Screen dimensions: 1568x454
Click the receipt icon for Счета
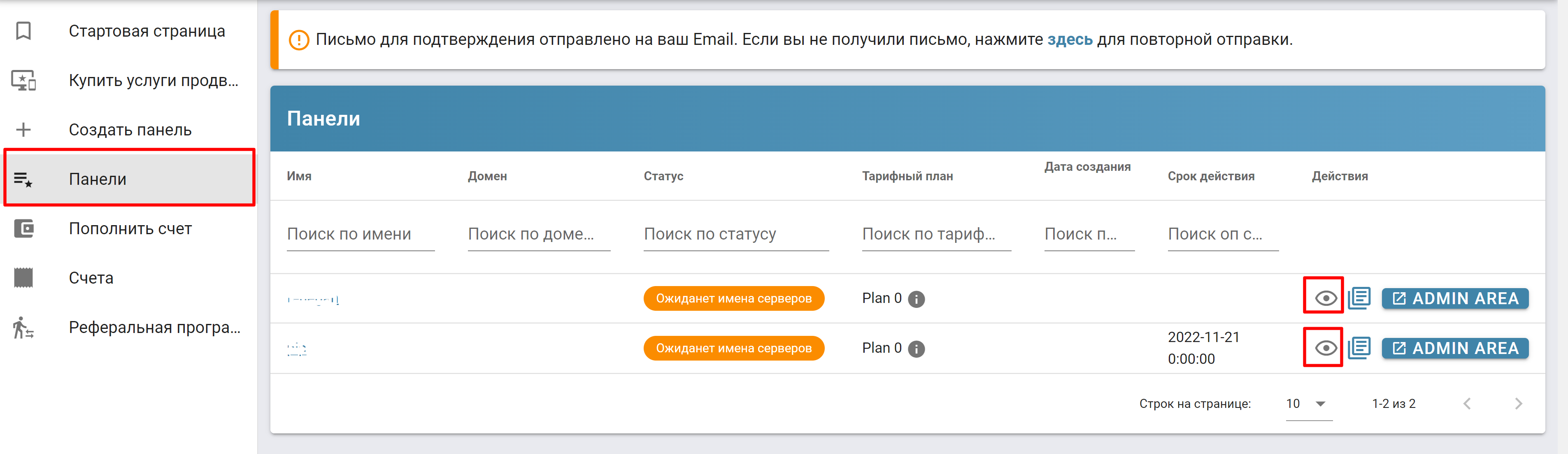(x=23, y=278)
